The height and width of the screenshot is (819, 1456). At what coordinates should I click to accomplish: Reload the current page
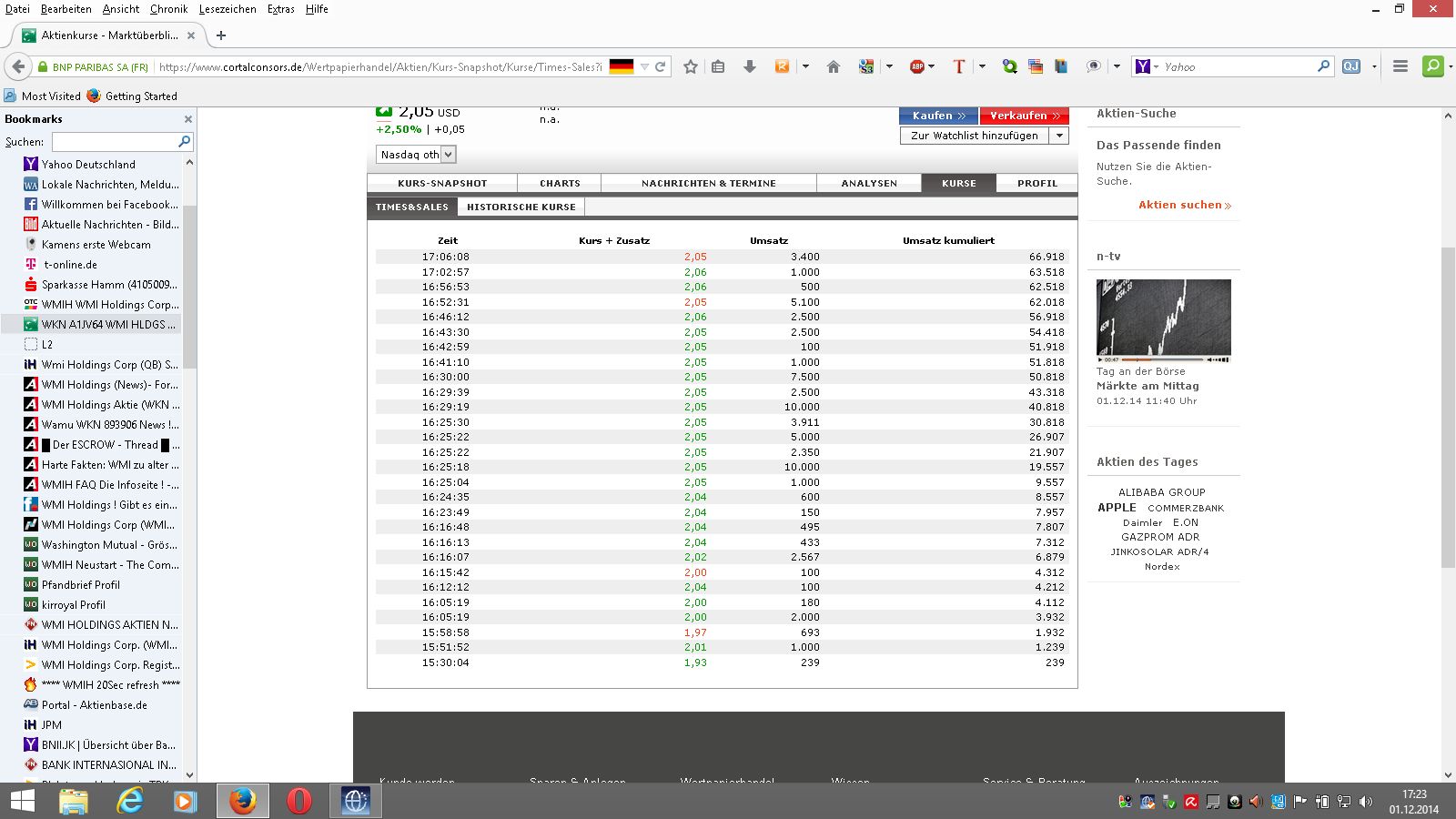pos(661,66)
